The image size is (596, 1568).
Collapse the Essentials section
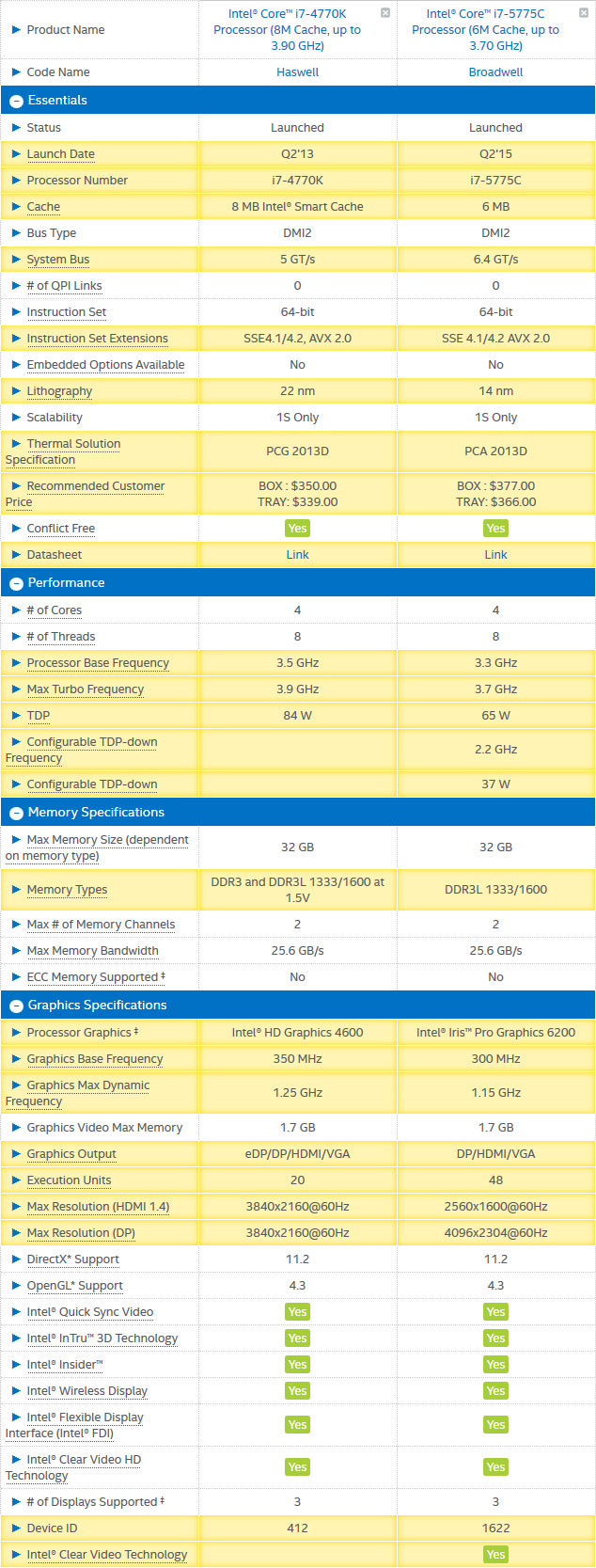pos(16,101)
